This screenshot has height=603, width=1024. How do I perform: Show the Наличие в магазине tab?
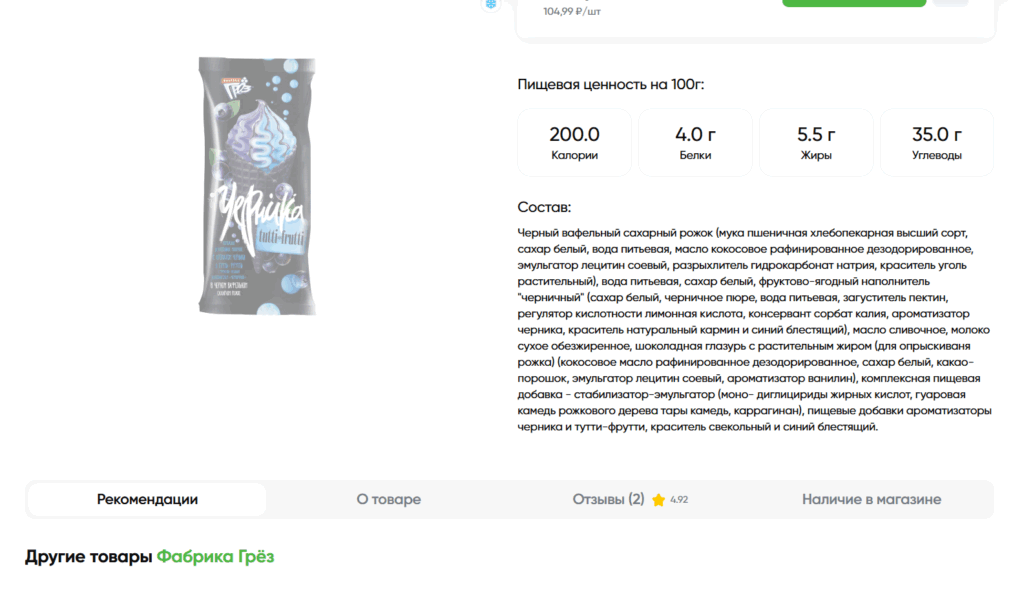point(871,499)
